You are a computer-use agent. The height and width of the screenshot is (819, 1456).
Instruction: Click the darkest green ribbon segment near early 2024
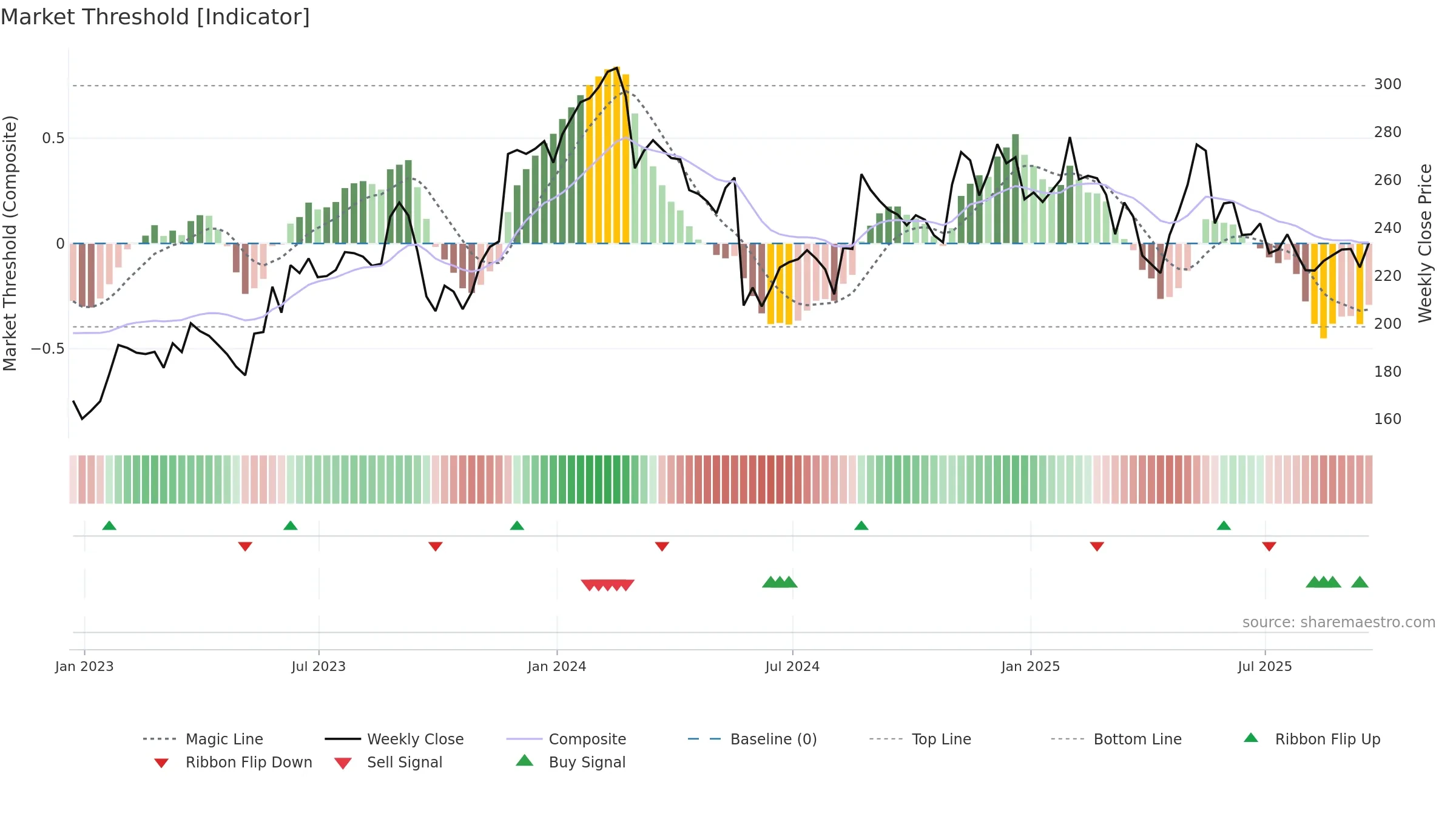pyautogui.click(x=599, y=479)
